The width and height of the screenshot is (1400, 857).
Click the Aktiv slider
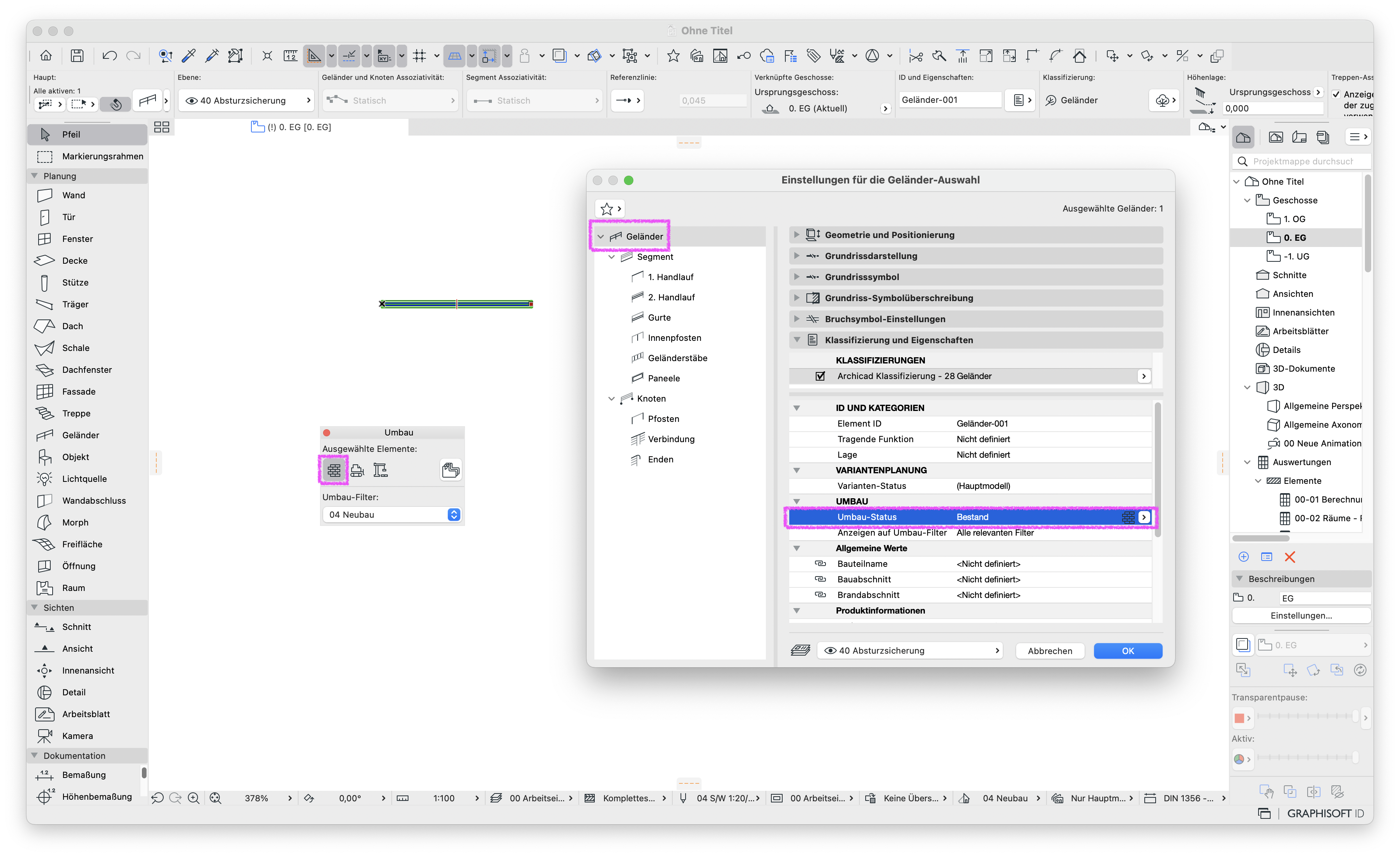click(1307, 758)
